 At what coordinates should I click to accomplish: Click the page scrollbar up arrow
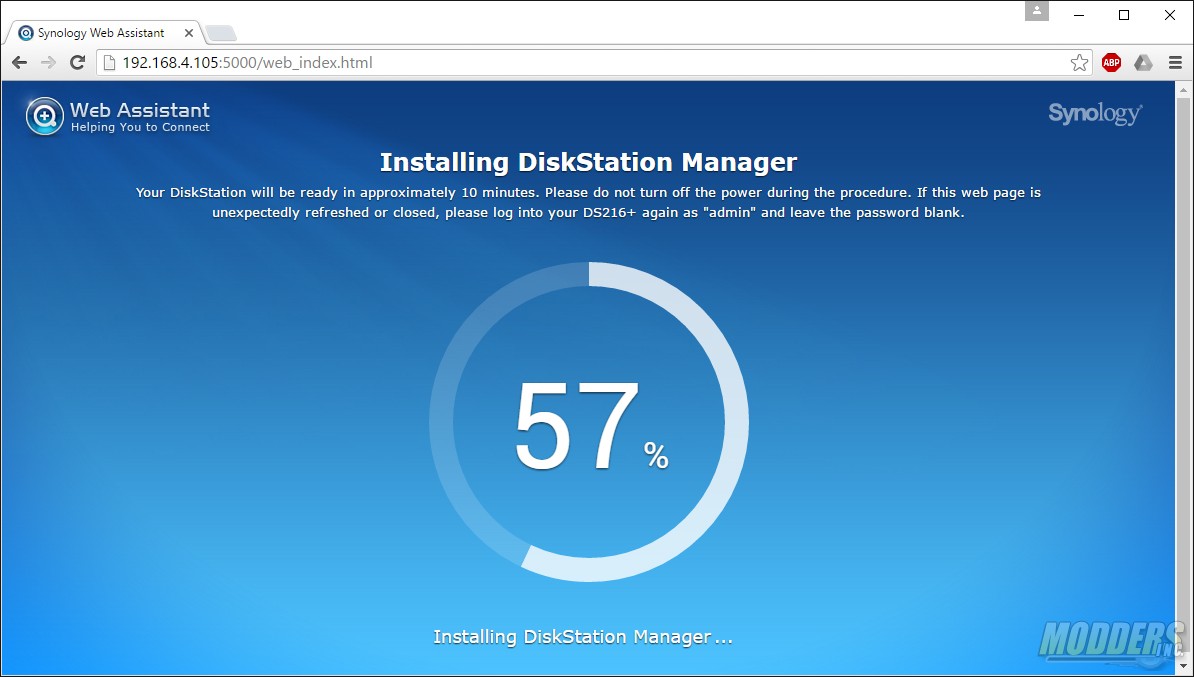coord(1183,90)
